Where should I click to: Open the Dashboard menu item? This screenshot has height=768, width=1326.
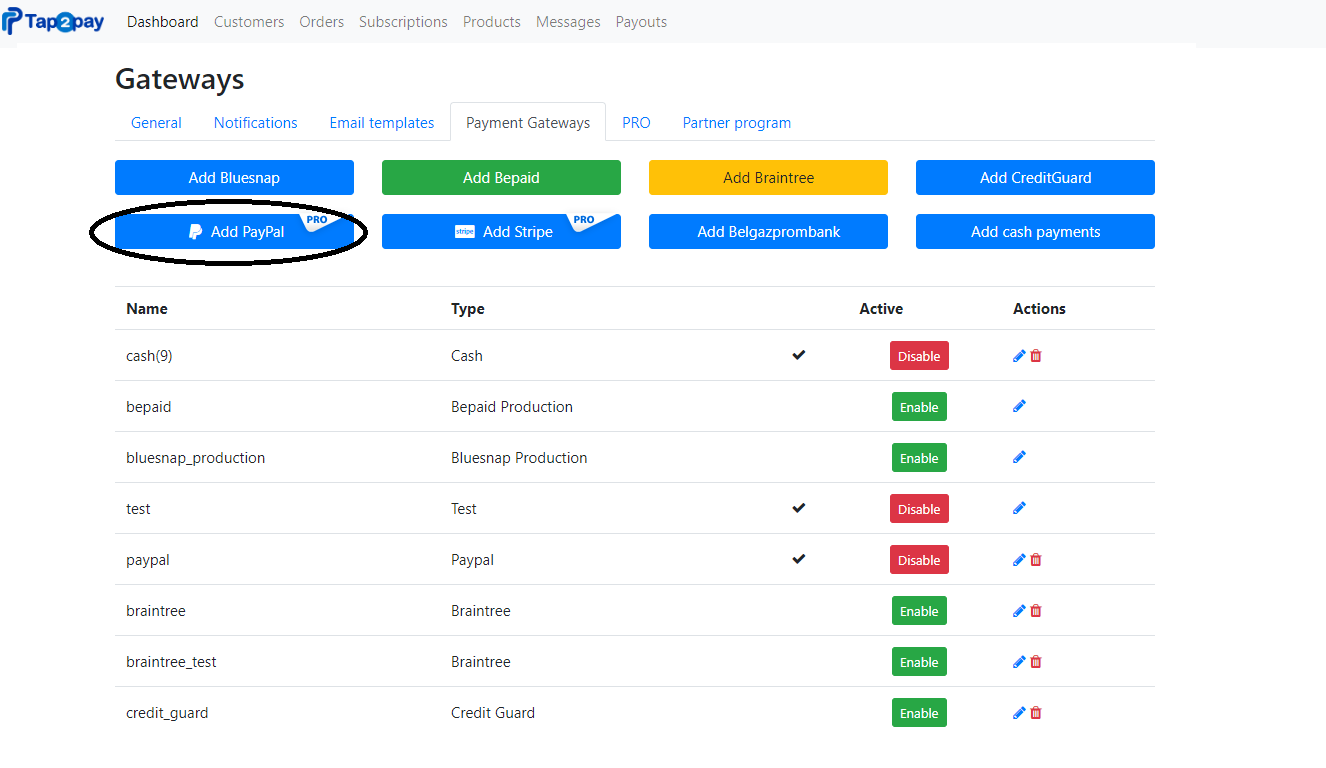[x=163, y=22]
